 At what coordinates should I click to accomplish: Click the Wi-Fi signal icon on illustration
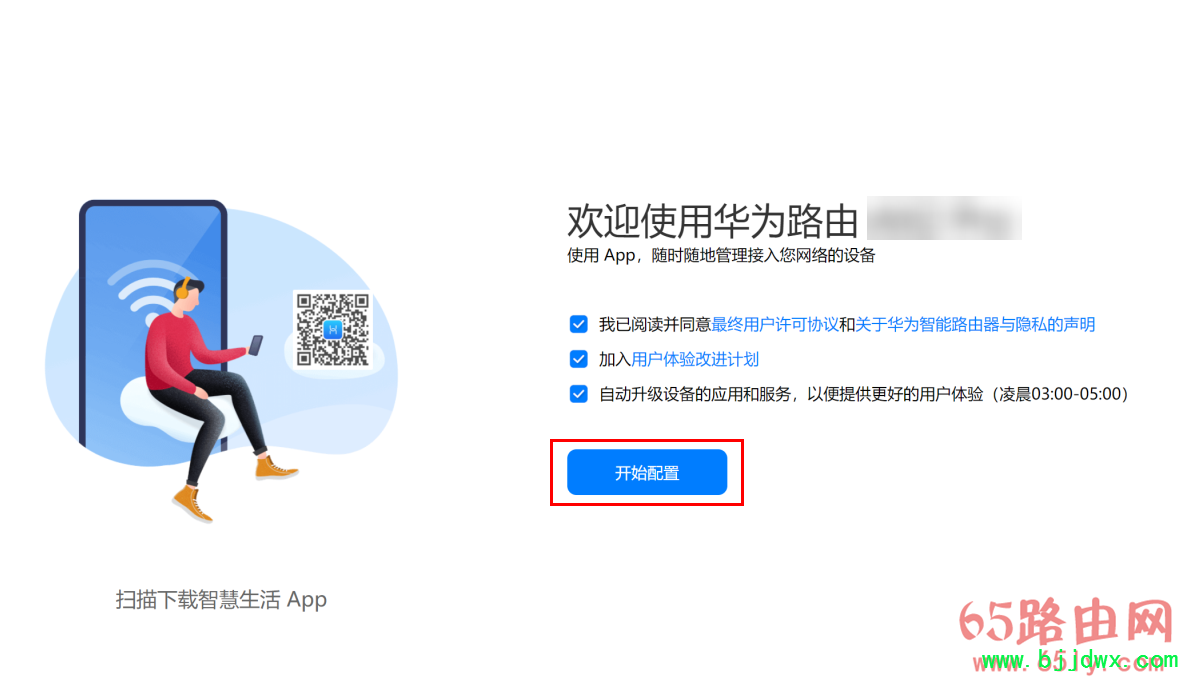coord(147,291)
